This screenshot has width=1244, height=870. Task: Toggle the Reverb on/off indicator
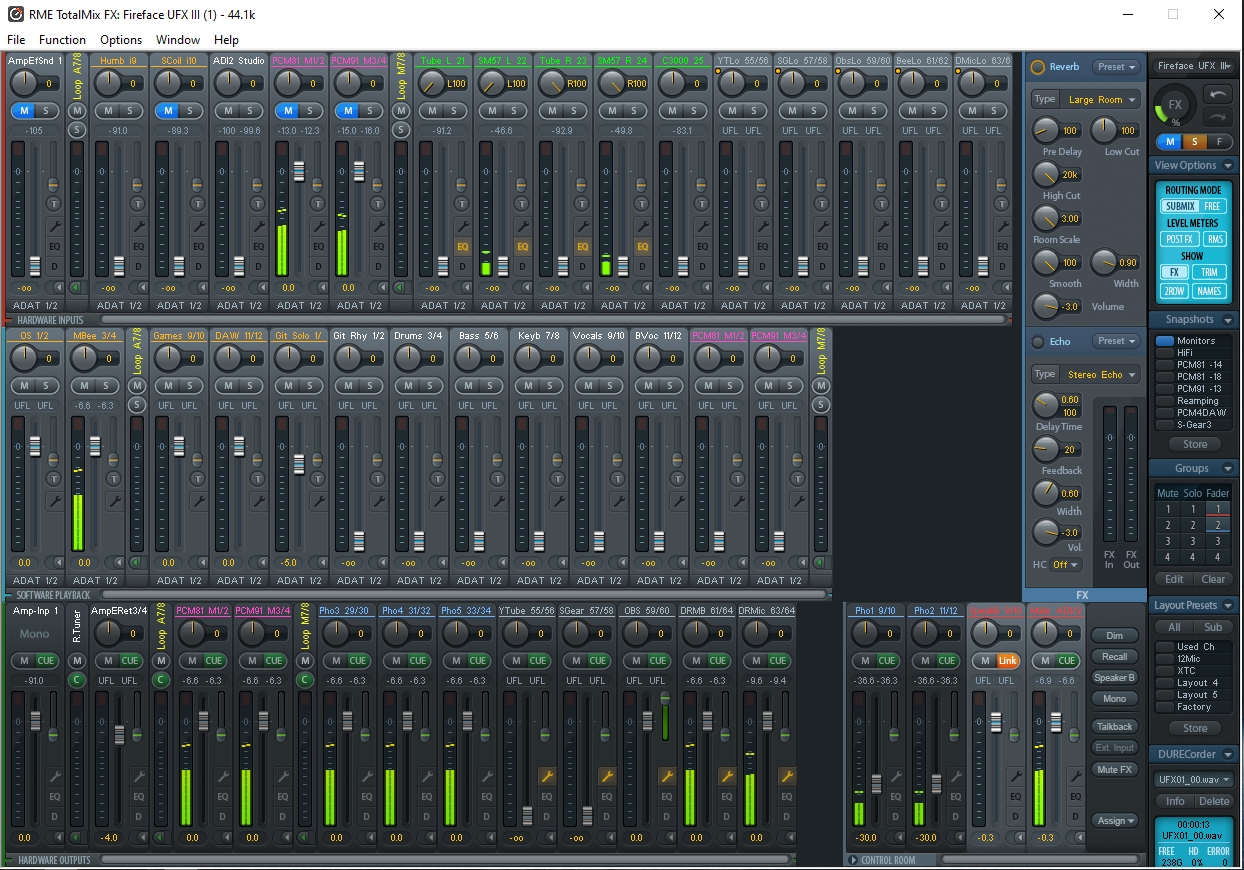point(1038,67)
